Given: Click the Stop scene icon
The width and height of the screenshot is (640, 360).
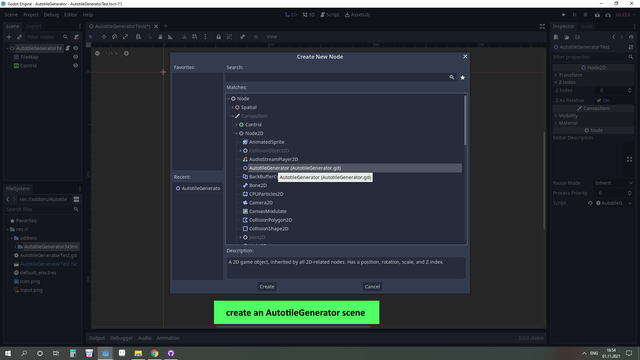Looking at the screenshot, I should [585, 15].
